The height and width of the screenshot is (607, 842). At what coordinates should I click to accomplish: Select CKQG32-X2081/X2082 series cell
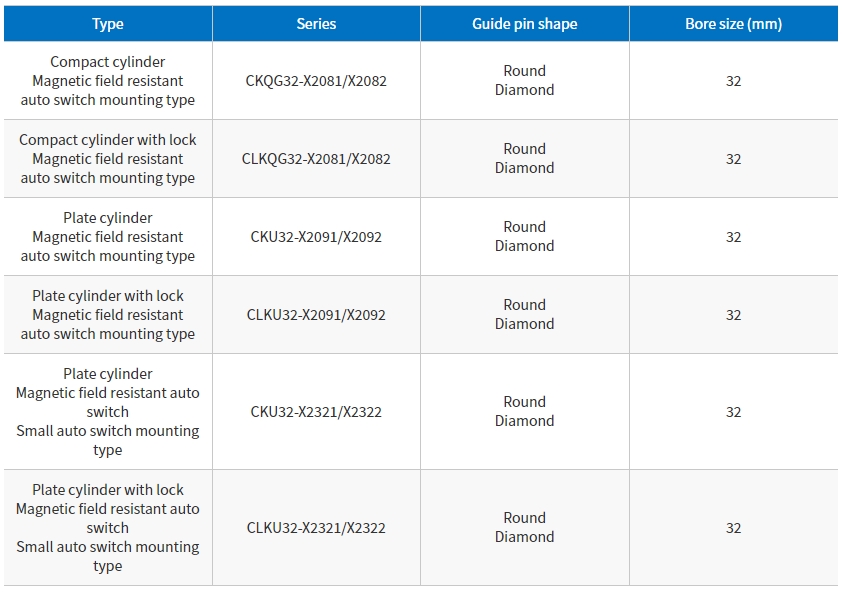(316, 81)
